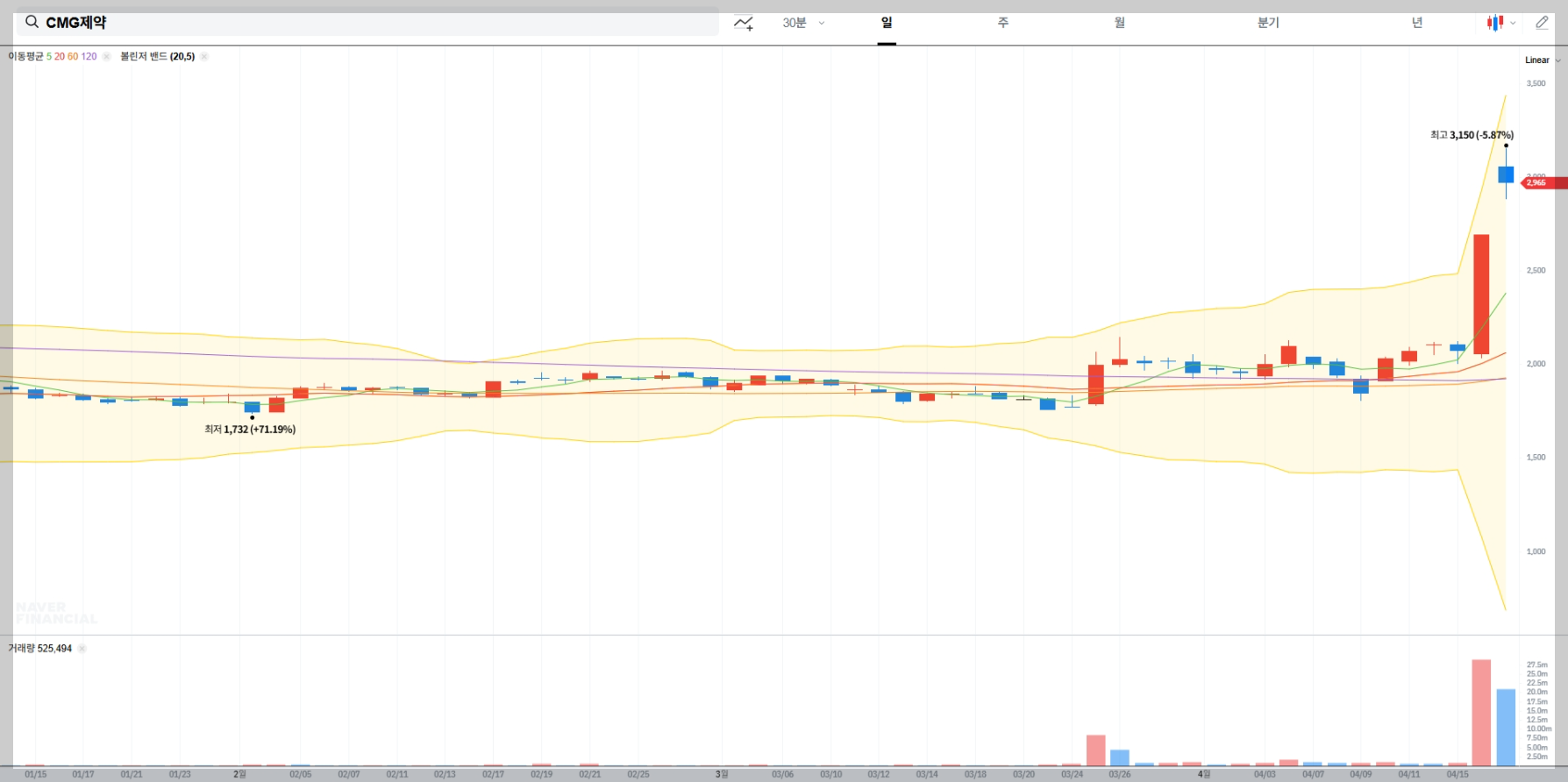Switch to the 월 monthly tab
Screen dimensions: 1568x782
pos(1120,23)
